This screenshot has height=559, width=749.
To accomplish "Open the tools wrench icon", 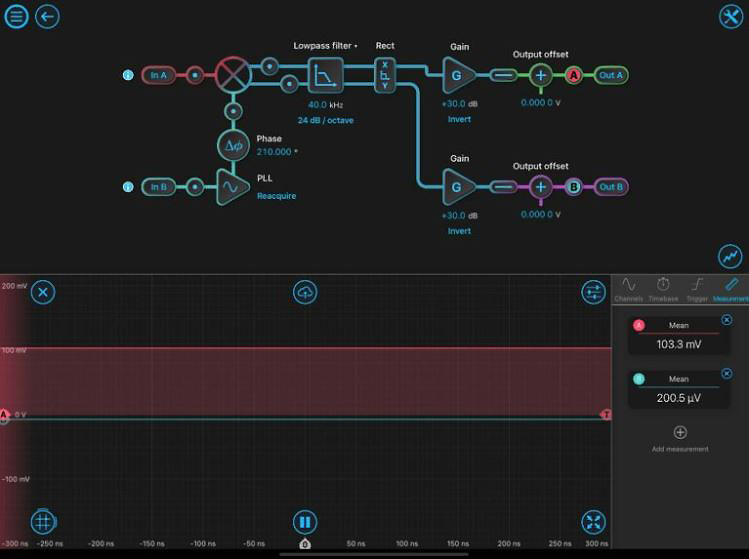I will pos(732,16).
